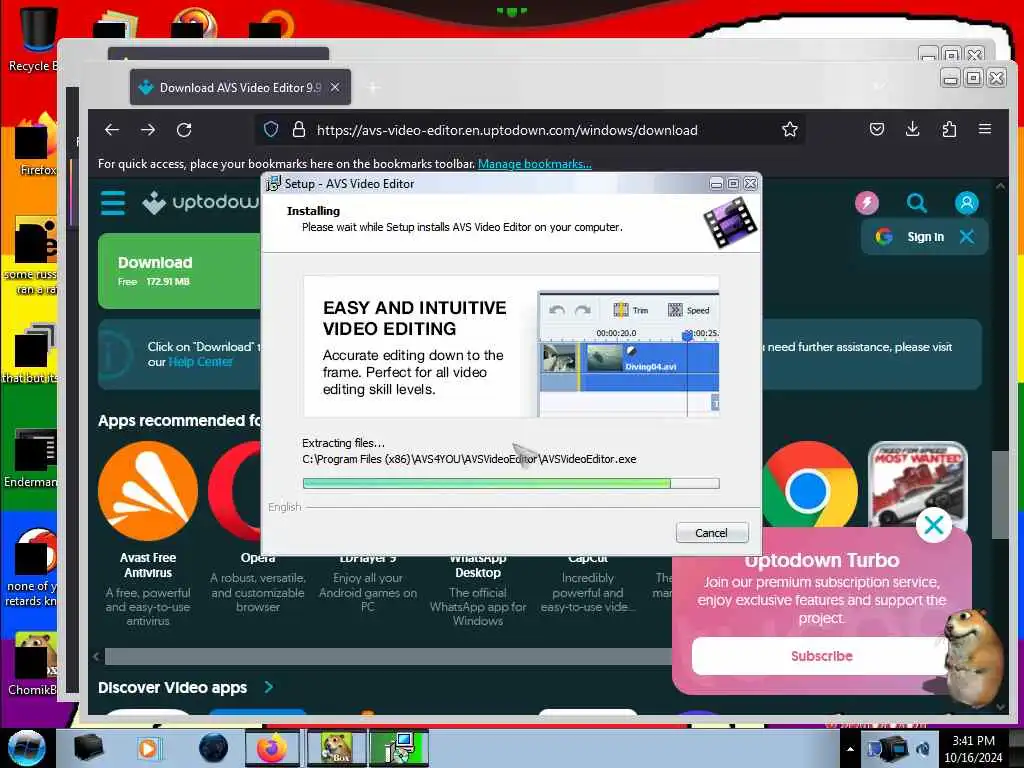Click the Avast Free Antivirus title
1024x768 pixels.
click(x=148, y=565)
